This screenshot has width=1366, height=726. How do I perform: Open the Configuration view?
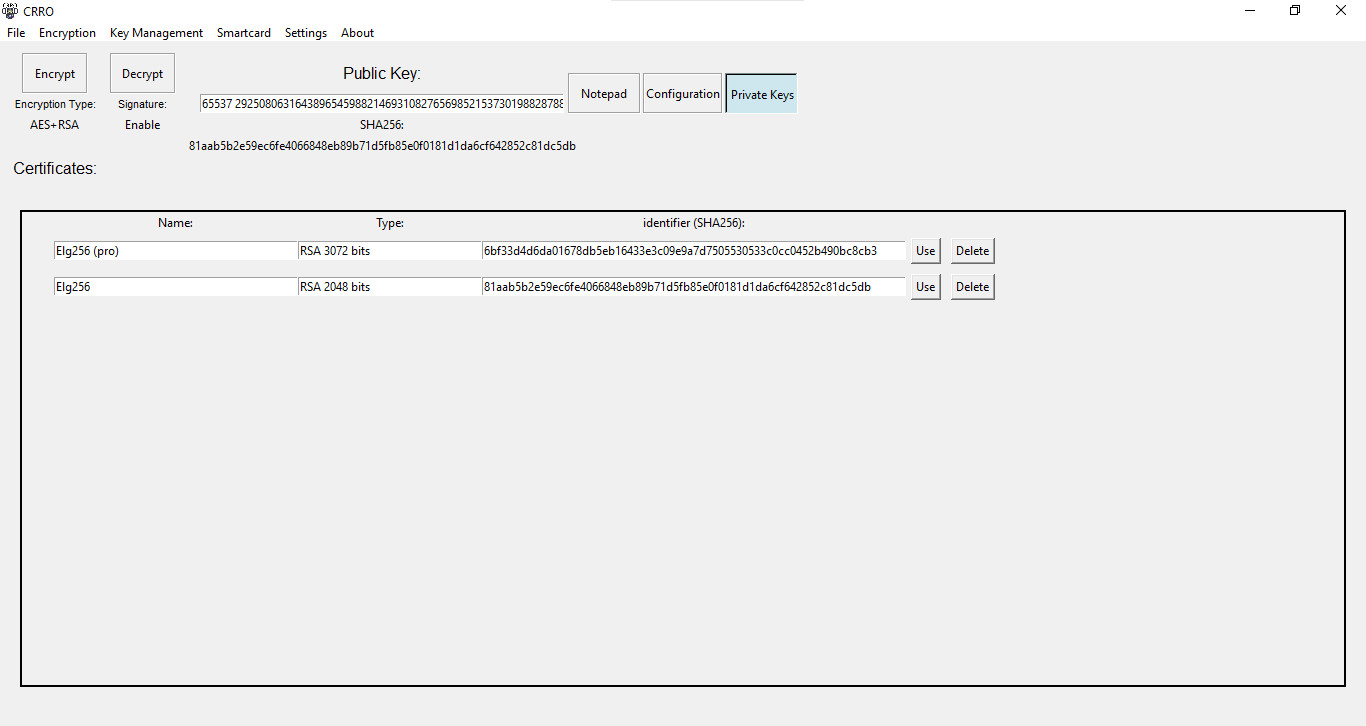(683, 93)
